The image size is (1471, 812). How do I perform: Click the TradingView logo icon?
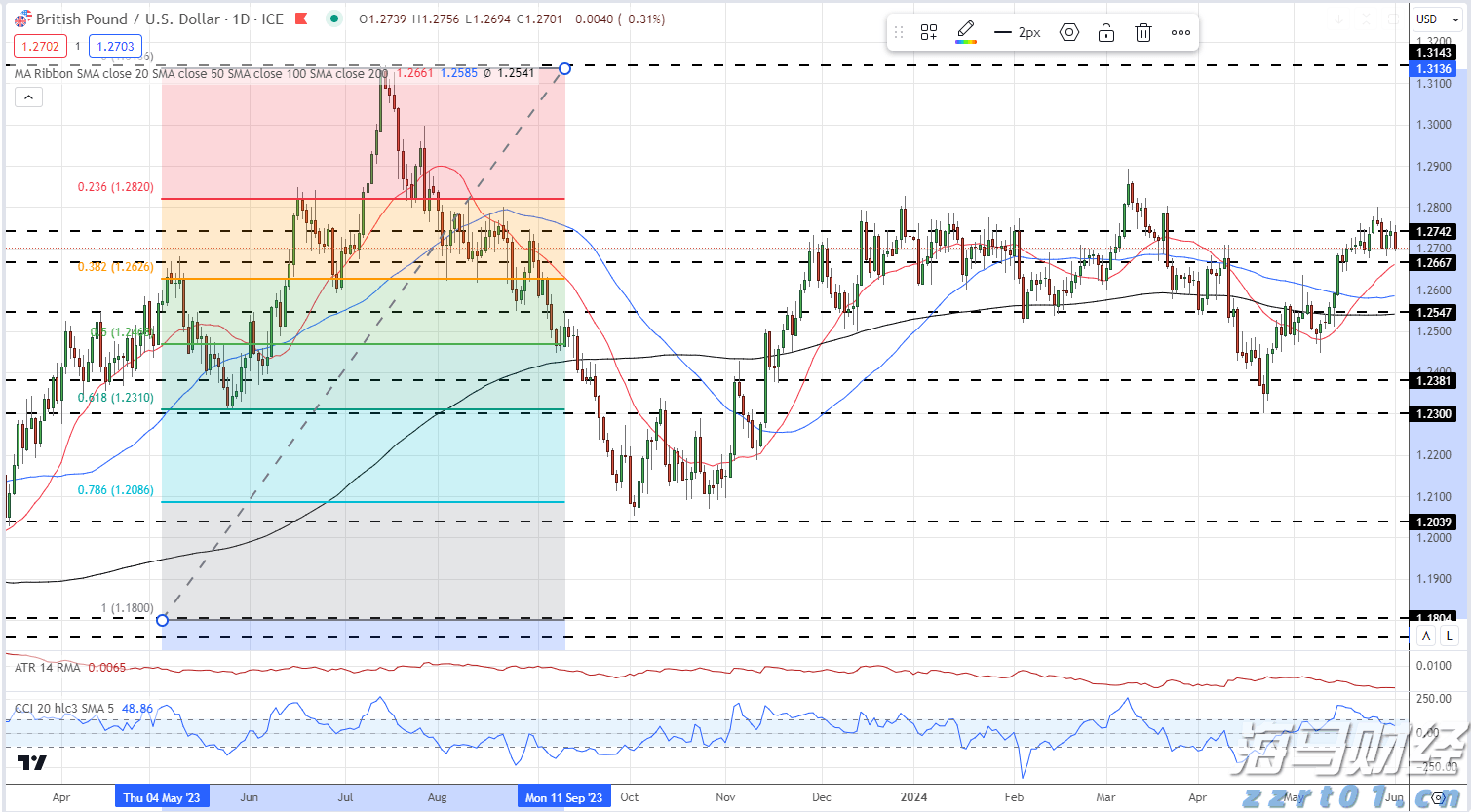(x=32, y=762)
